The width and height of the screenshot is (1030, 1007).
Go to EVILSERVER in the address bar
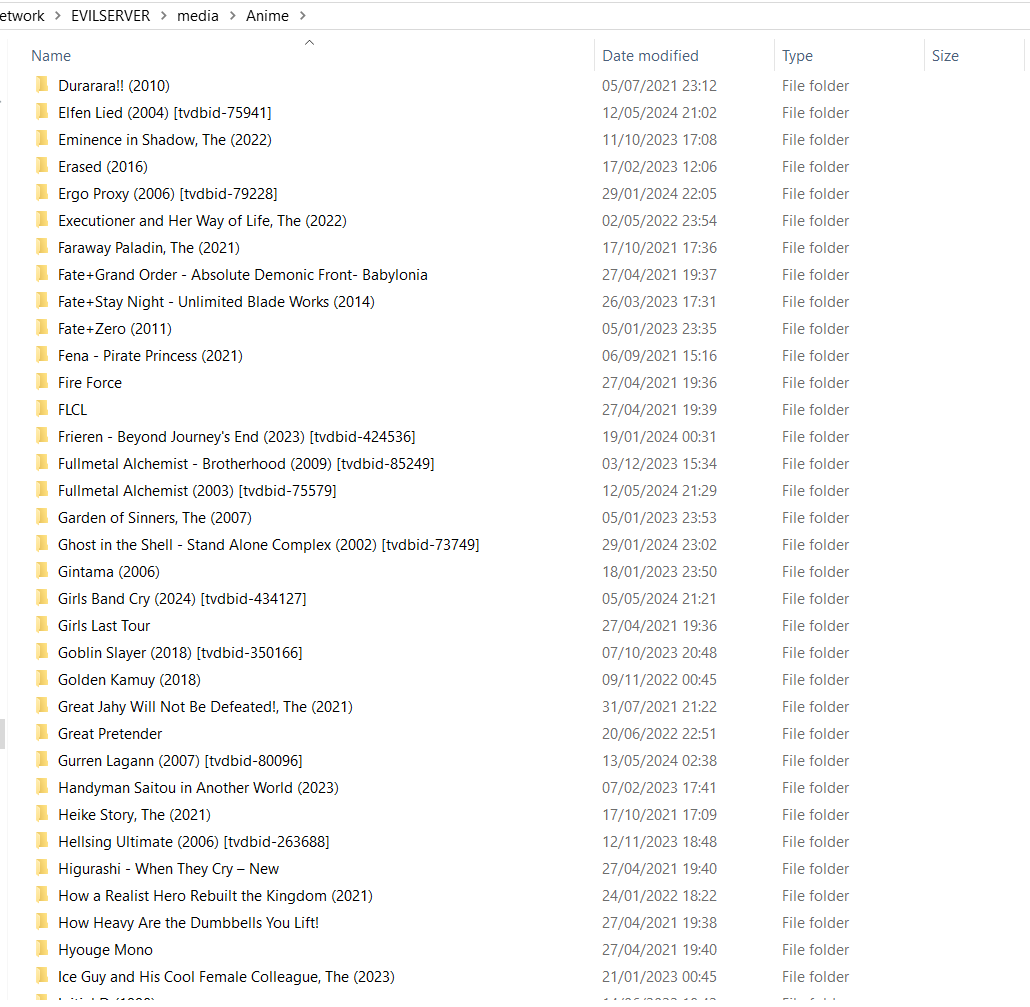110,16
